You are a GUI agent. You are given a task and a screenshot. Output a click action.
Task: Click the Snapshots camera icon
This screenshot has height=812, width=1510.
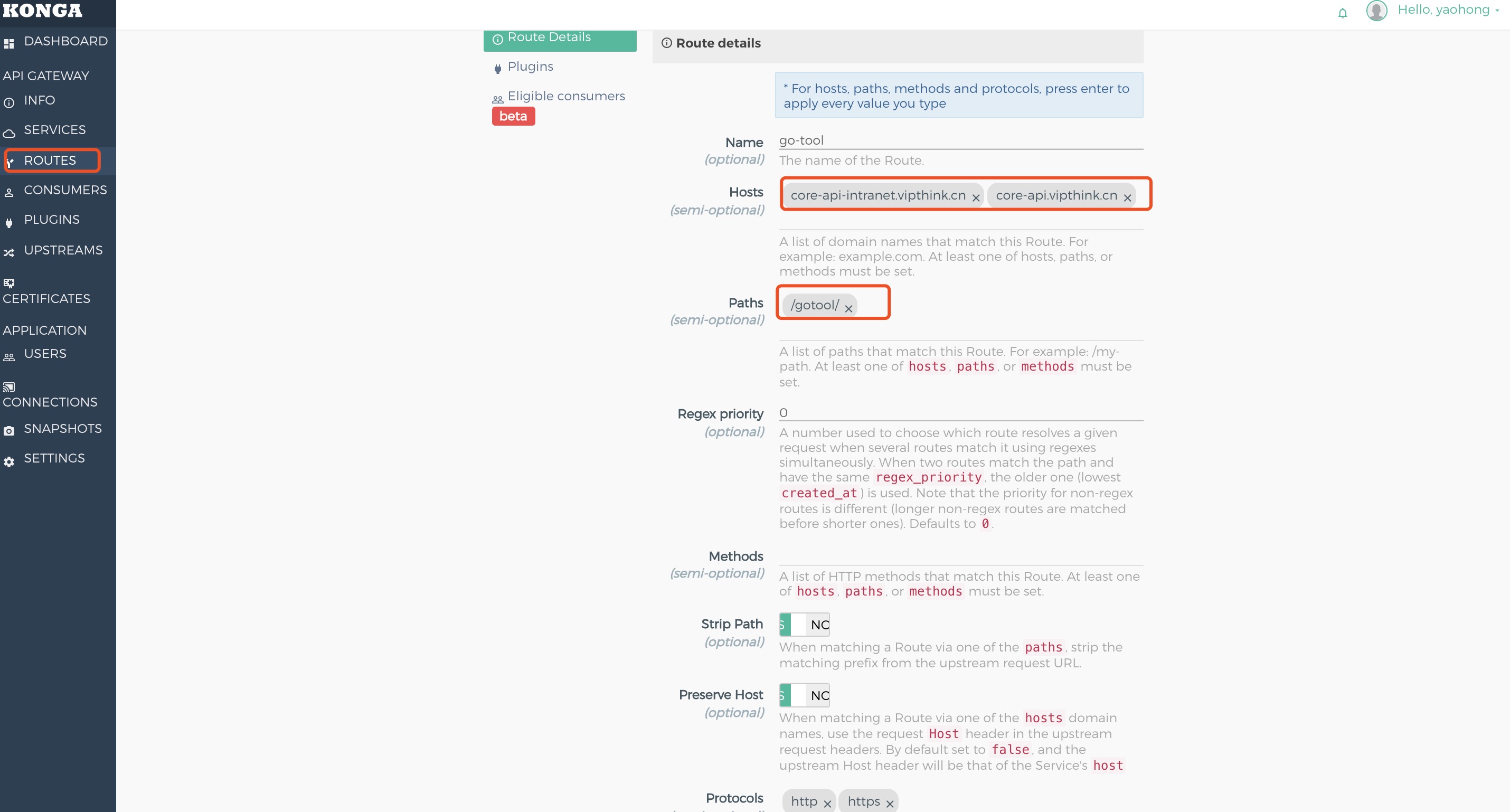pos(9,431)
